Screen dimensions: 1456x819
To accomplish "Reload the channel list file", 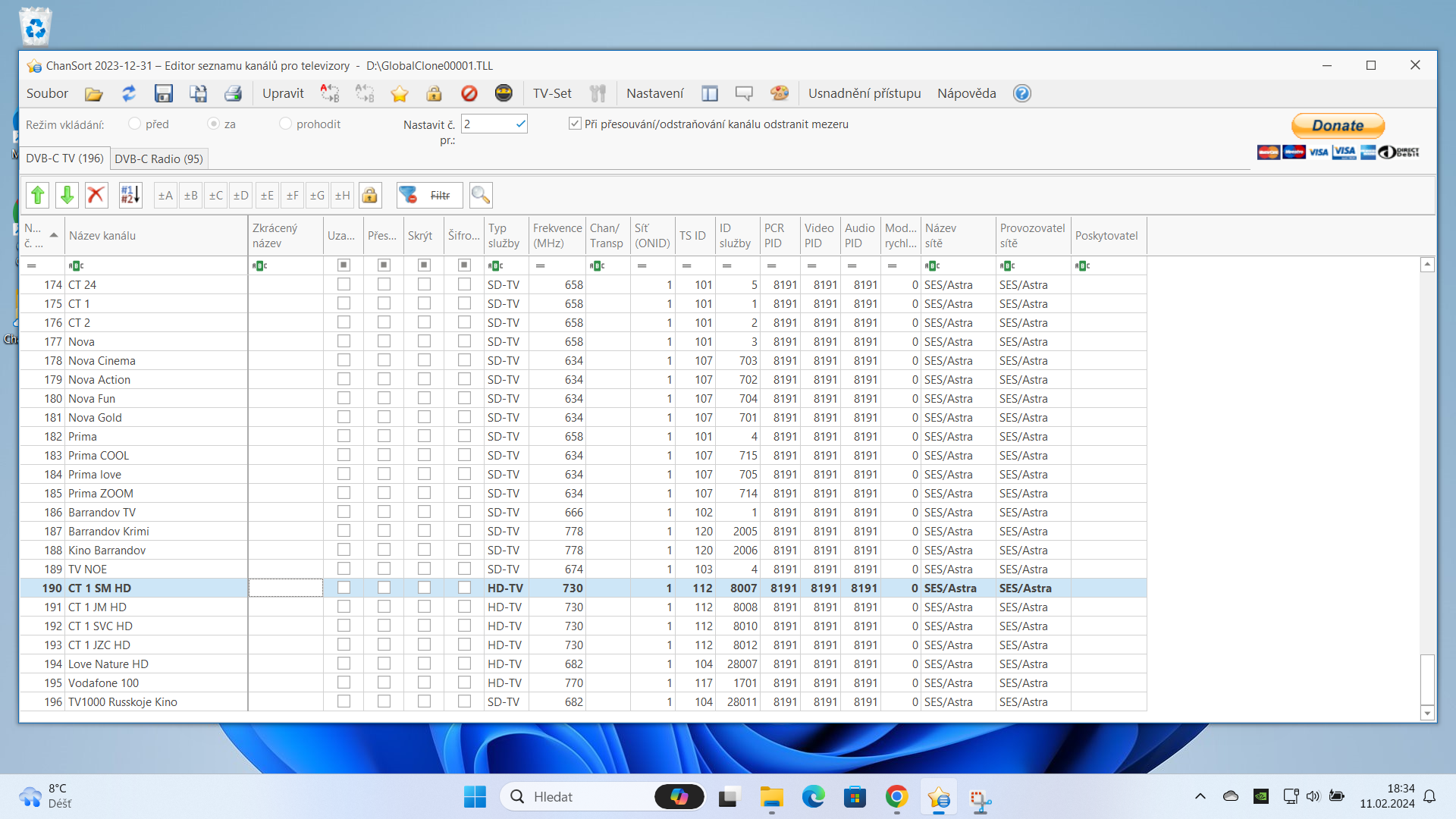I will (x=129, y=93).
